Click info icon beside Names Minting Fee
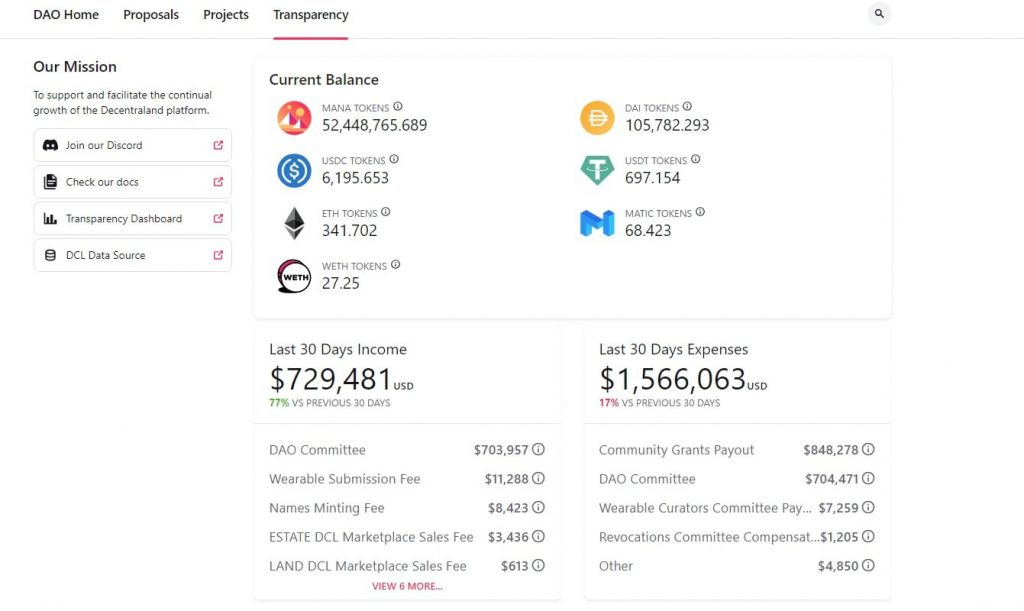This screenshot has height=611, width=1024. click(x=538, y=507)
